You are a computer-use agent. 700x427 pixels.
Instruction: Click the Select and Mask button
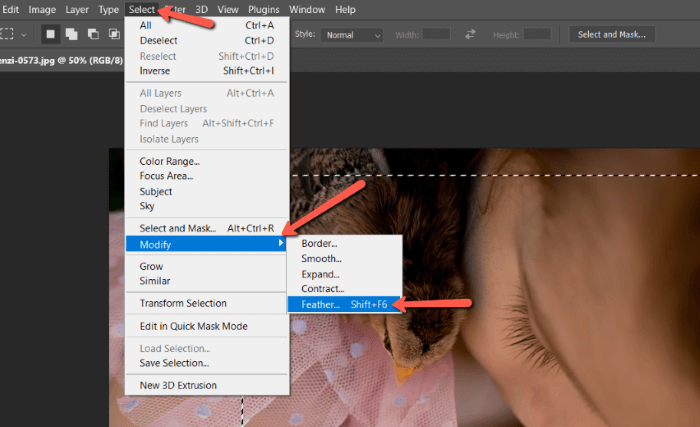click(x=612, y=34)
